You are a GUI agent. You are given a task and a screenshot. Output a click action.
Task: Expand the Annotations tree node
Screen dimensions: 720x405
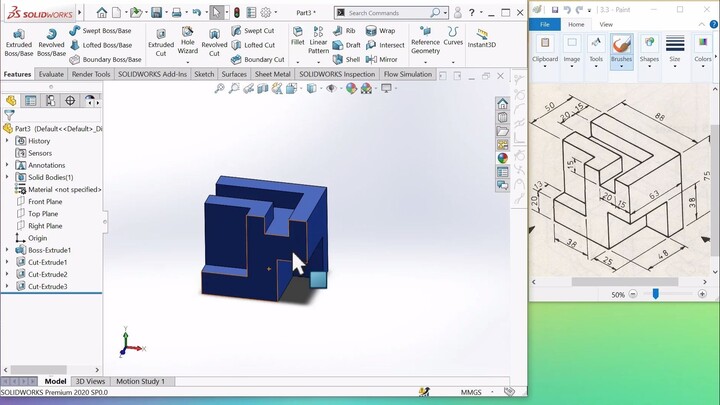coord(7,165)
